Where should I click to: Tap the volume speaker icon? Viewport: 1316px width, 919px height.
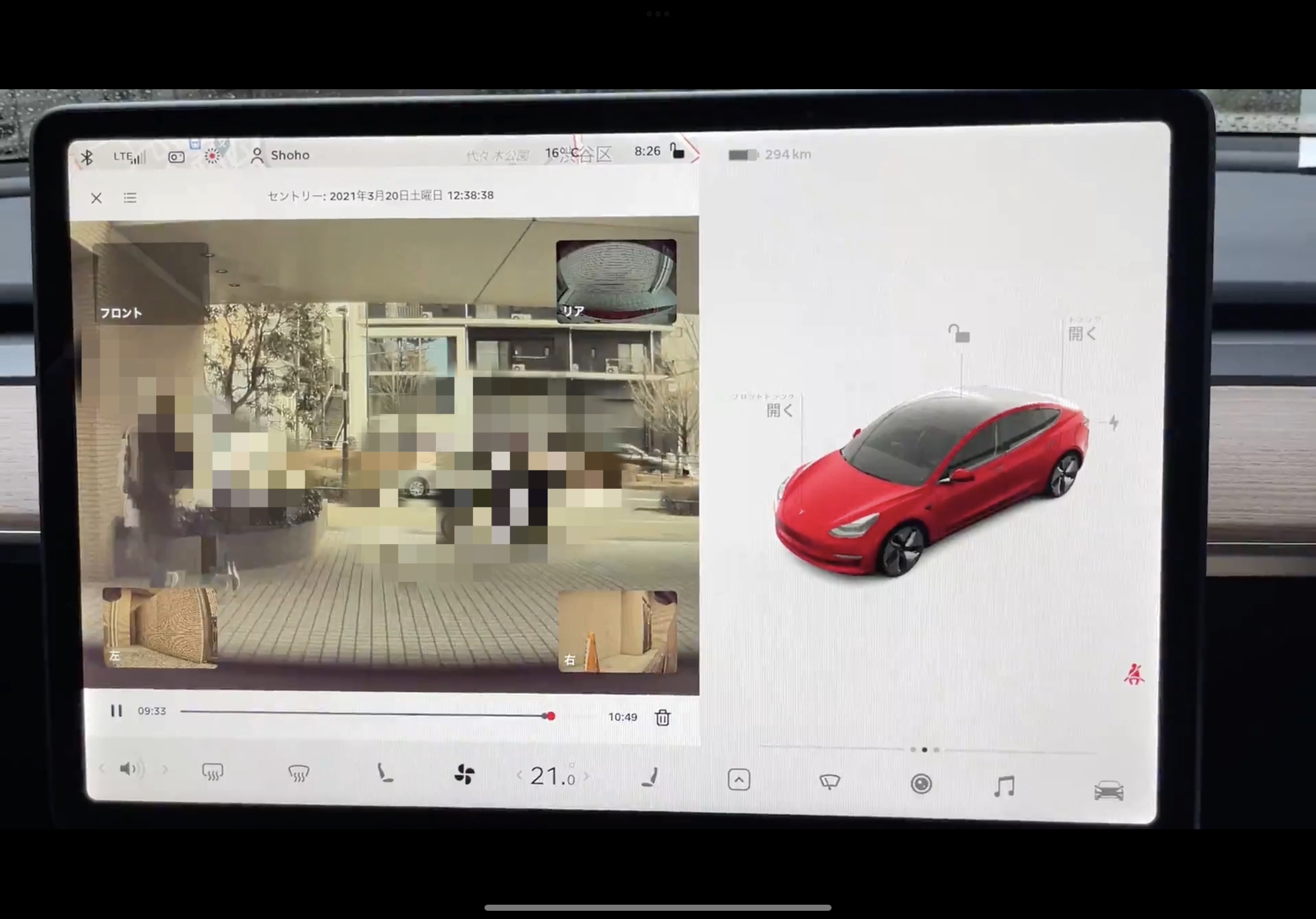131,769
